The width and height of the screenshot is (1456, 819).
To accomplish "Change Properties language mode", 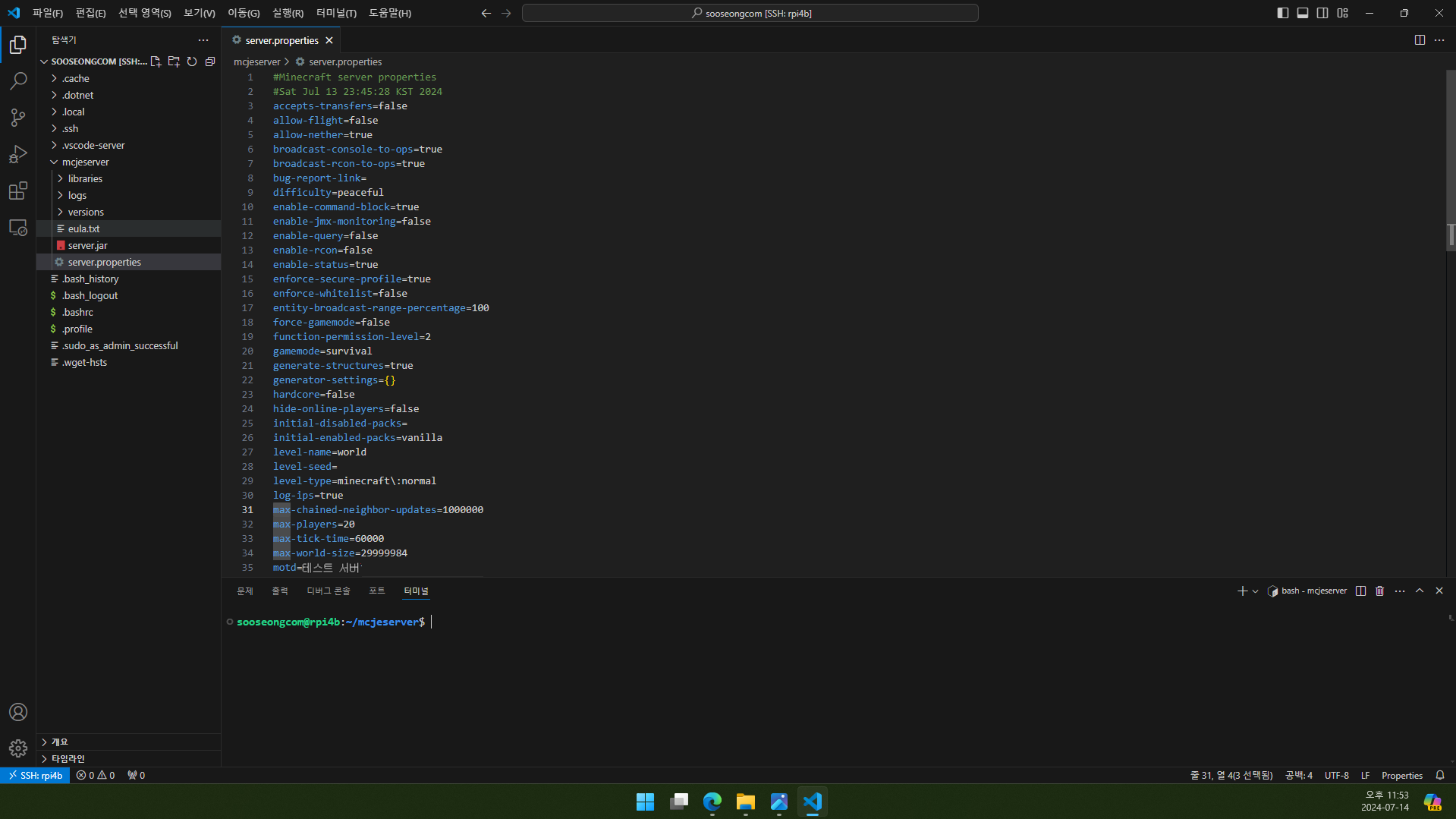I will point(1401,775).
